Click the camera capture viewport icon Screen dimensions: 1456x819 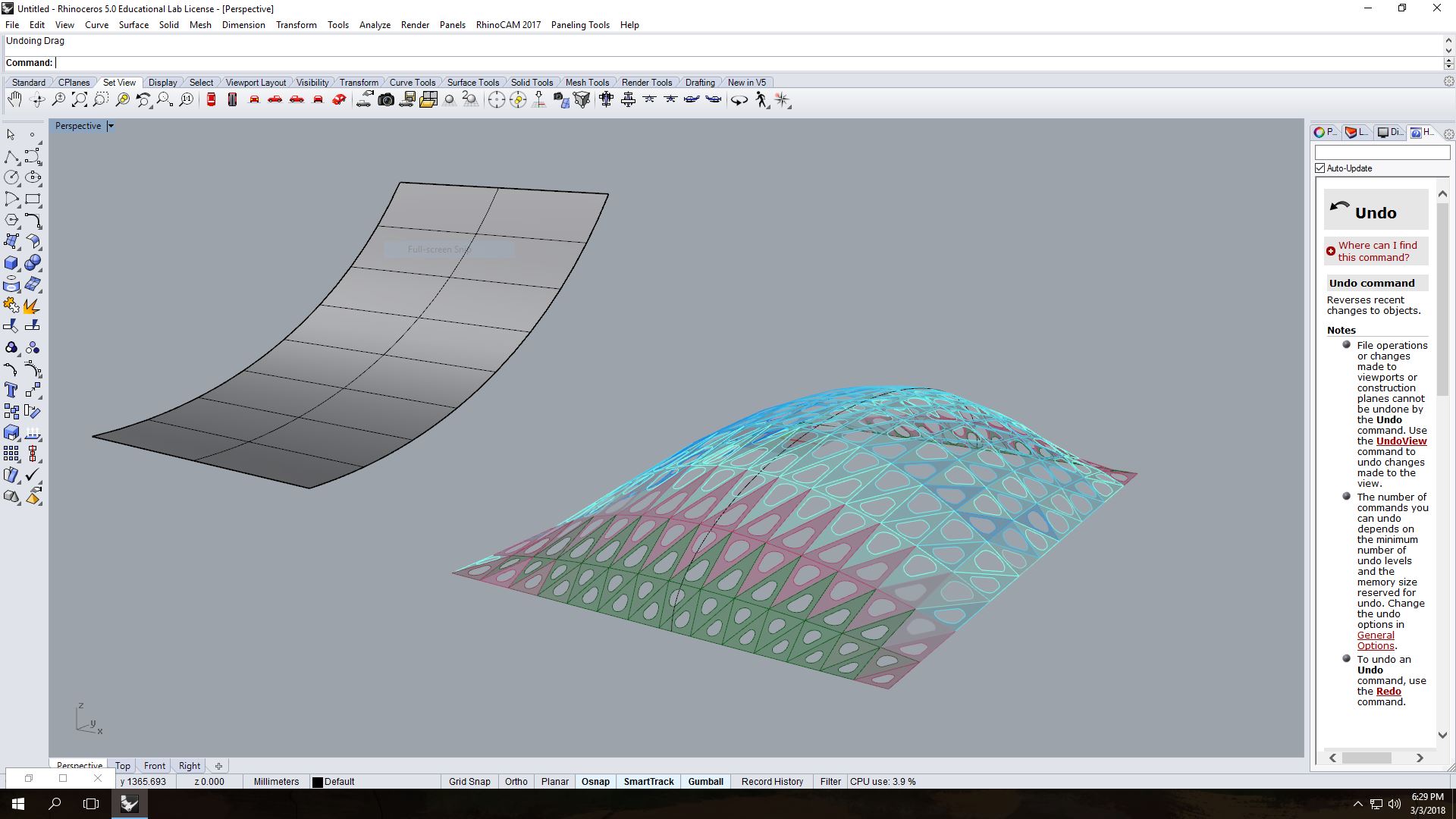386,100
